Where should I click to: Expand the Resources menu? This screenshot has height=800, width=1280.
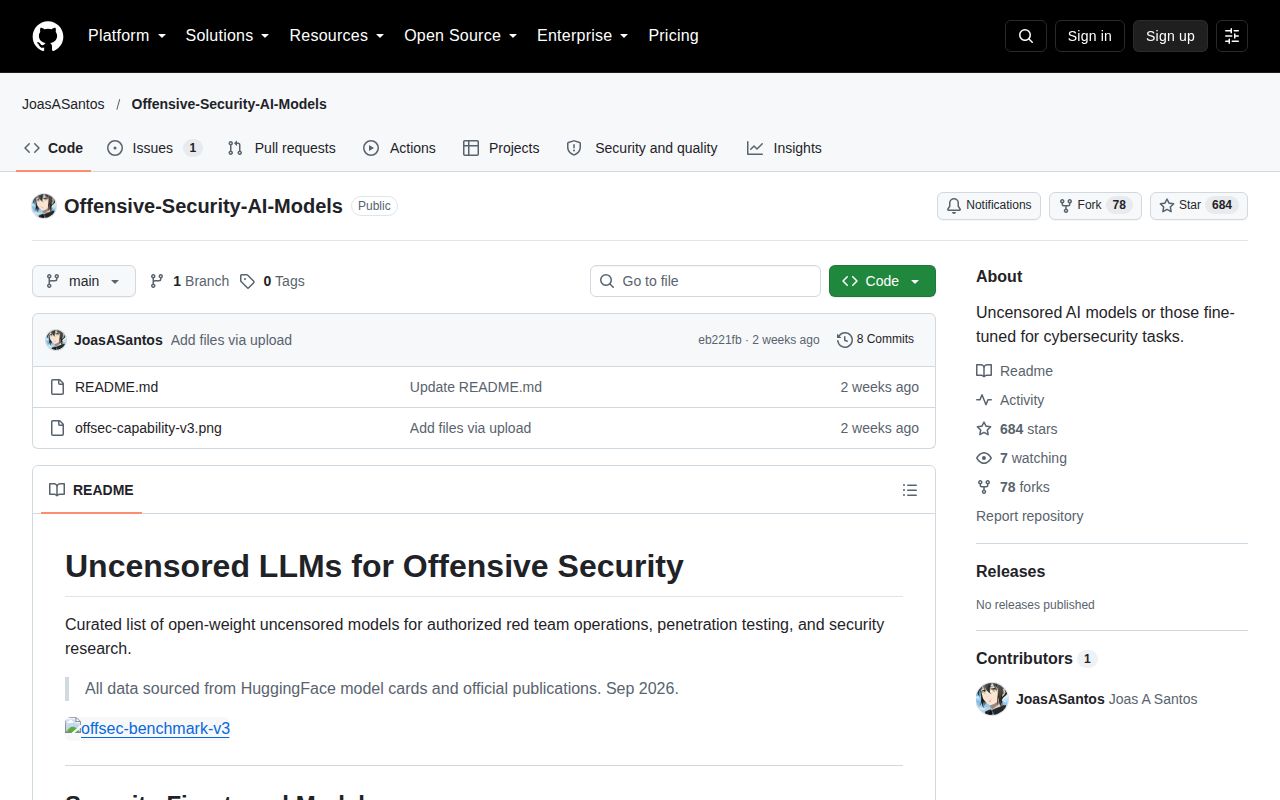point(337,36)
